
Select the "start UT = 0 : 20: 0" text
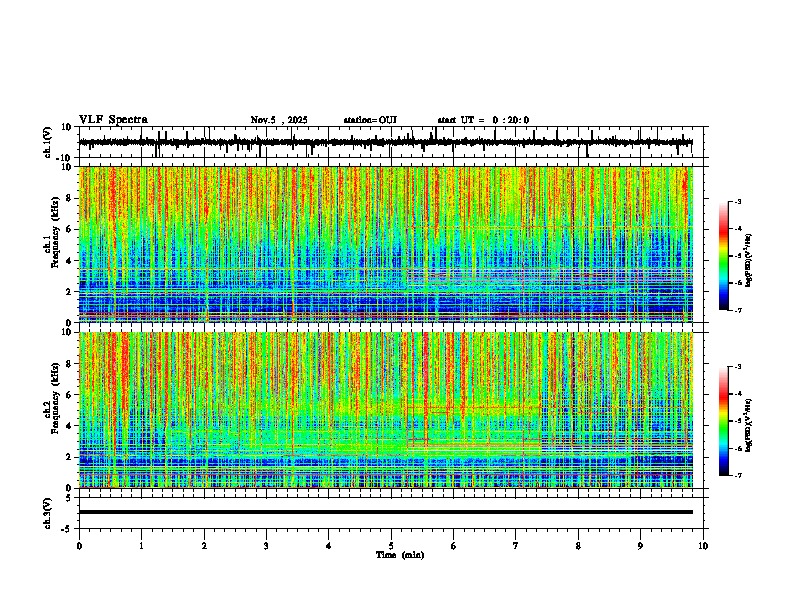pos(483,120)
